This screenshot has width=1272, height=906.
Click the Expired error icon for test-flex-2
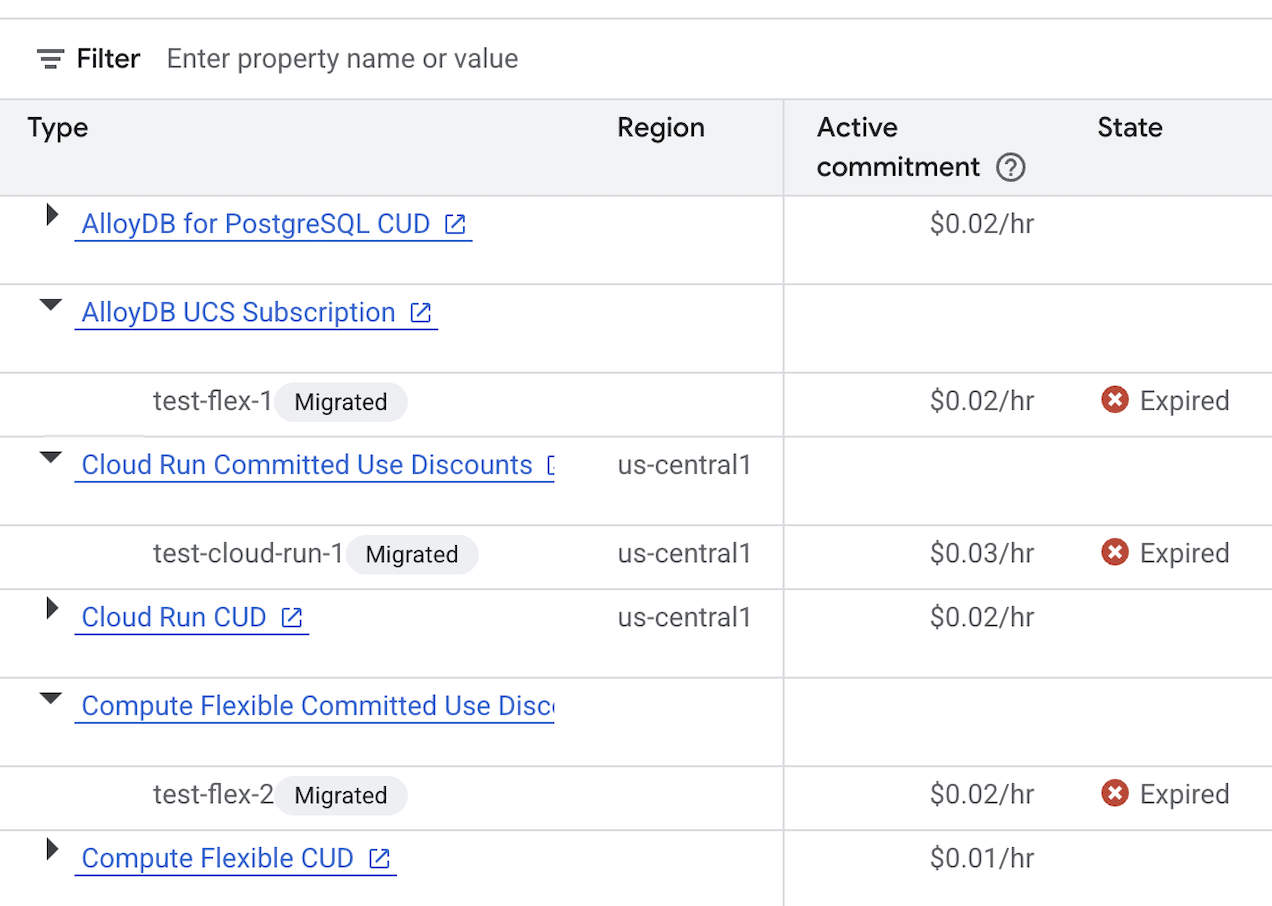click(x=1114, y=794)
